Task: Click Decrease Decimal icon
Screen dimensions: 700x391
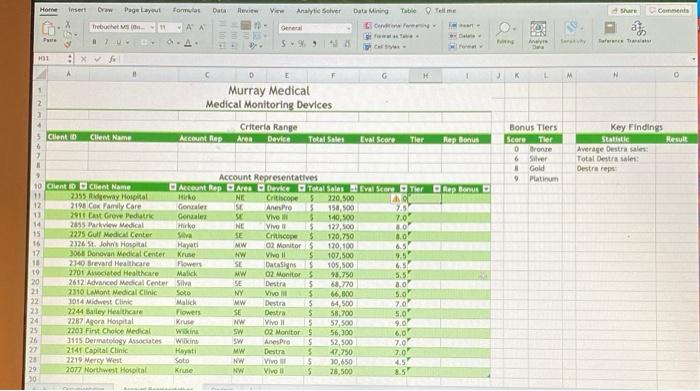Action: coord(347,44)
